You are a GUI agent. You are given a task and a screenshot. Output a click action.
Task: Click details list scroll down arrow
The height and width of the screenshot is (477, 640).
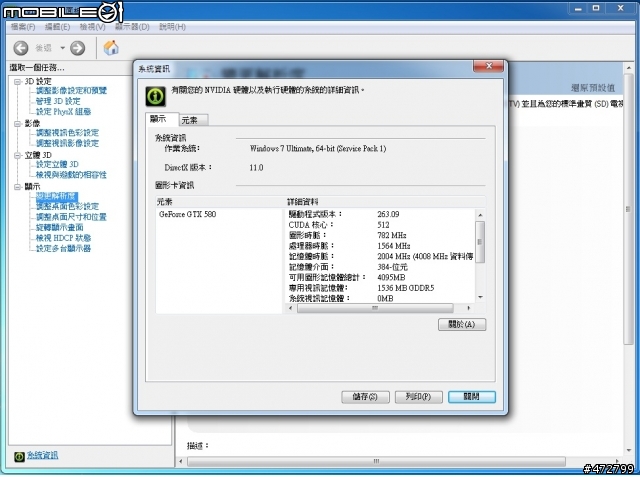[480, 297]
